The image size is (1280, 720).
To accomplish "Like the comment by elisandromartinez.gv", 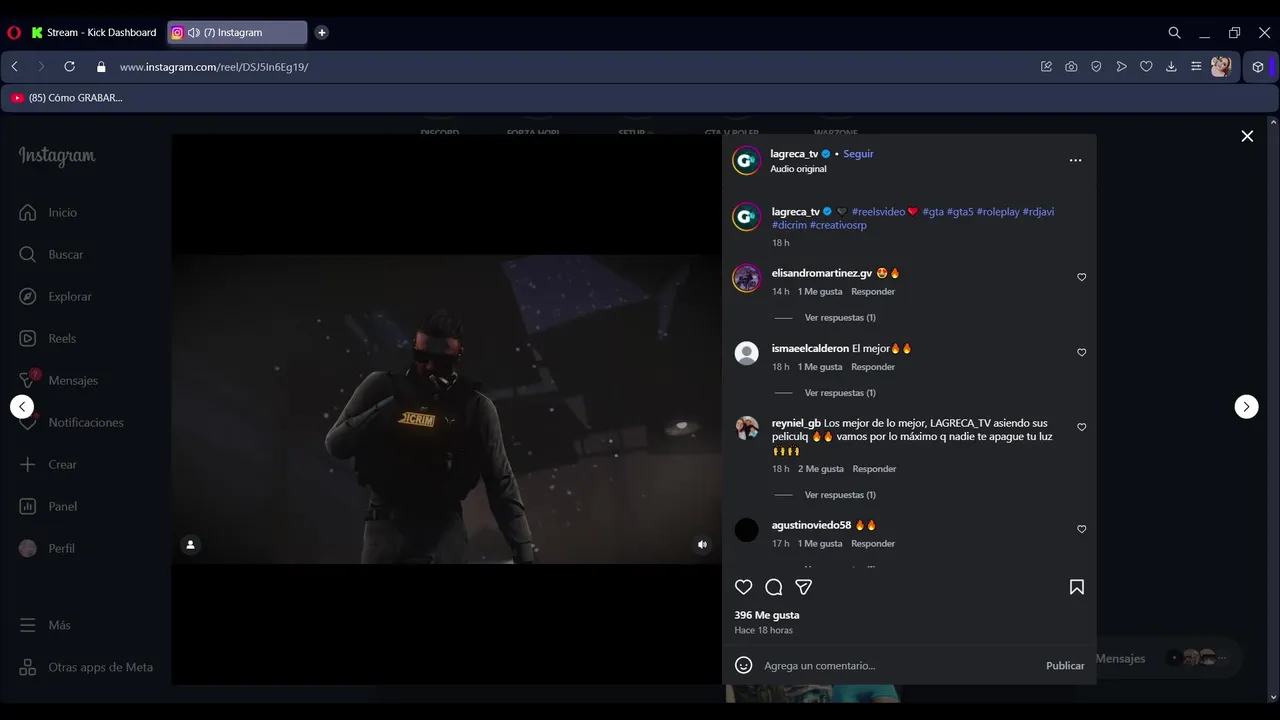I will click(x=1081, y=277).
